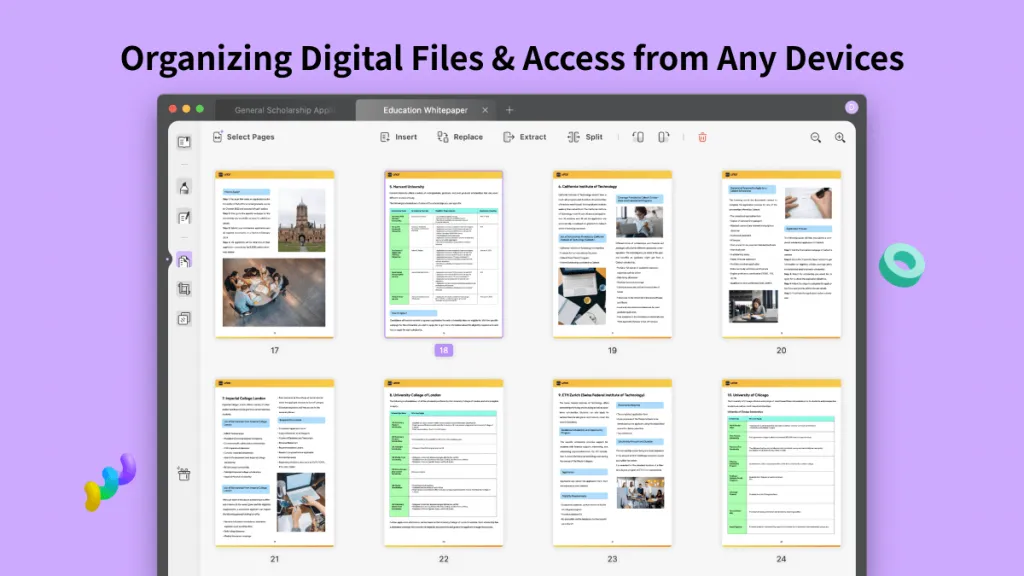Screen dimensions: 1024x576
Task: Open the gift box icon in sidebar
Action: pyautogui.click(x=184, y=473)
